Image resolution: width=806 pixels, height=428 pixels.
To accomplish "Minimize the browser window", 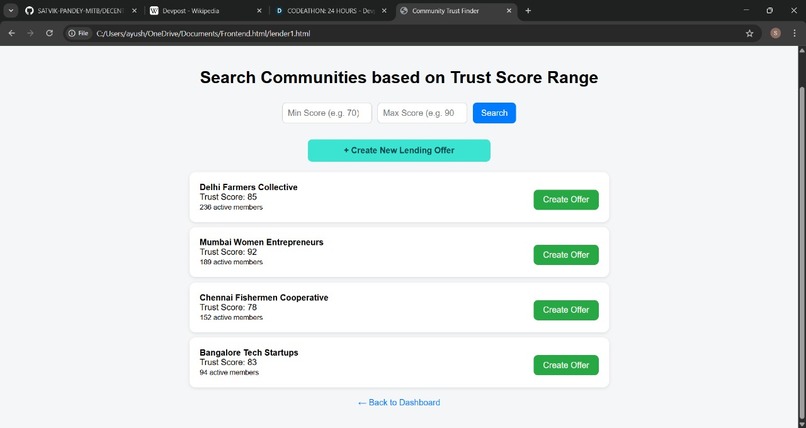I will [746, 10].
